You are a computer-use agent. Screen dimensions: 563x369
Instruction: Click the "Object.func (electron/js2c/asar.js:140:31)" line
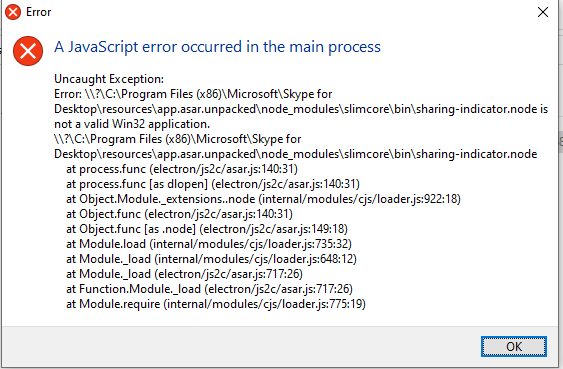point(179,214)
